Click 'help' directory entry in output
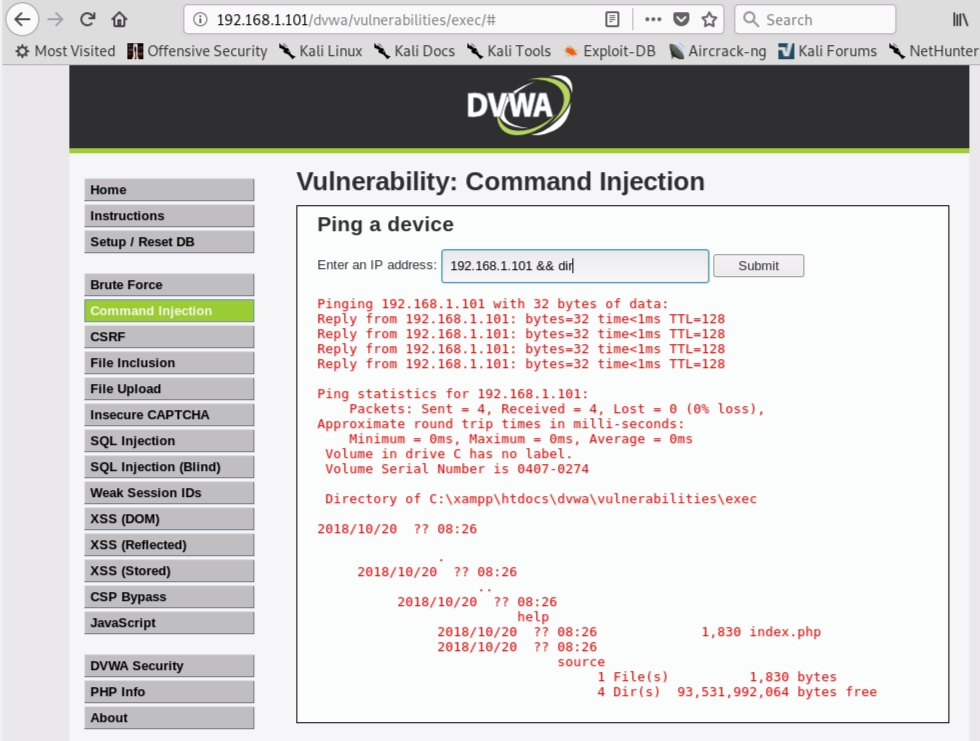 coord(533,617)
